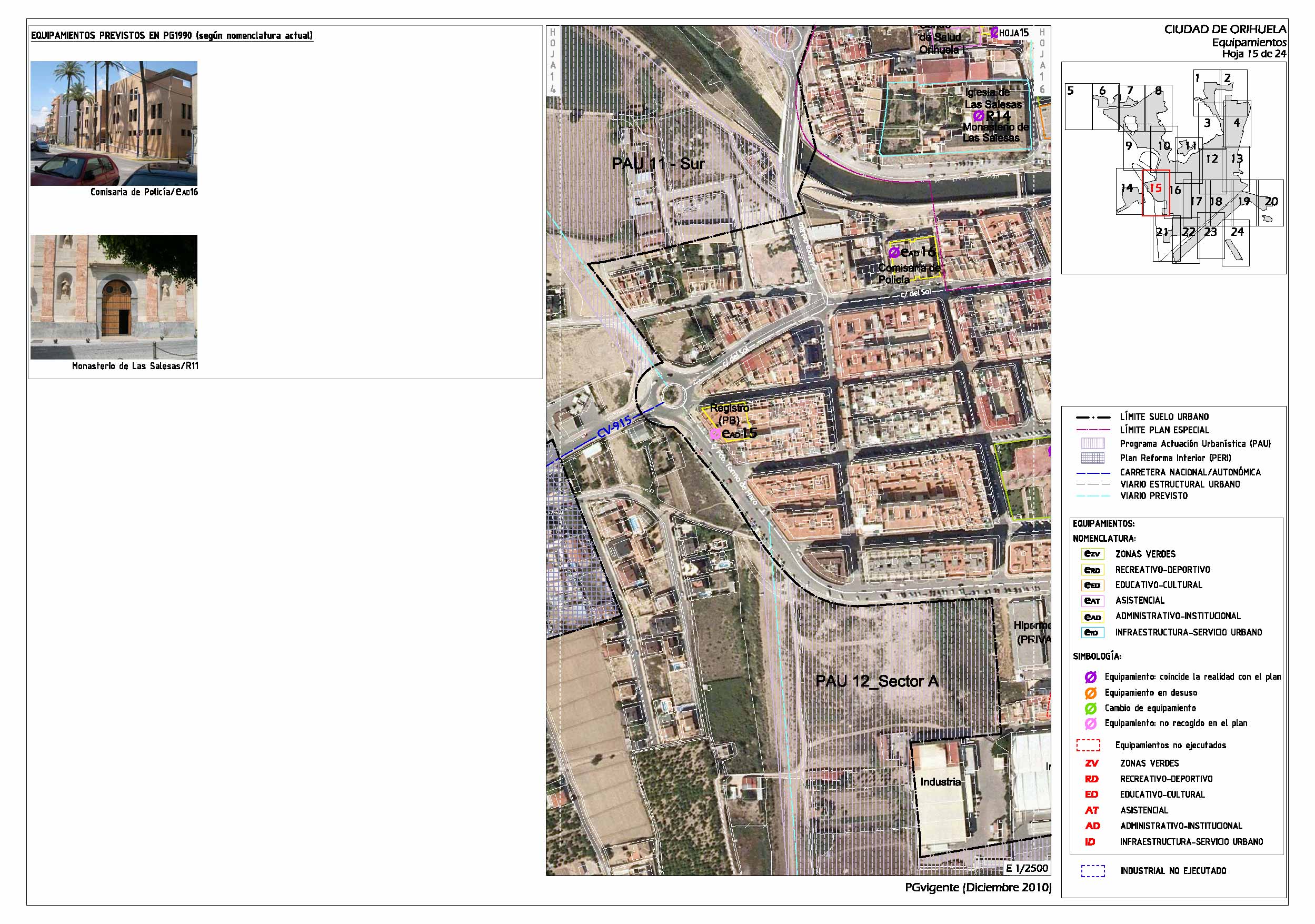Click the PERI grid pattern legend swatch
The height and width of the screenshot is (924, 1315).
[1092, 458]
